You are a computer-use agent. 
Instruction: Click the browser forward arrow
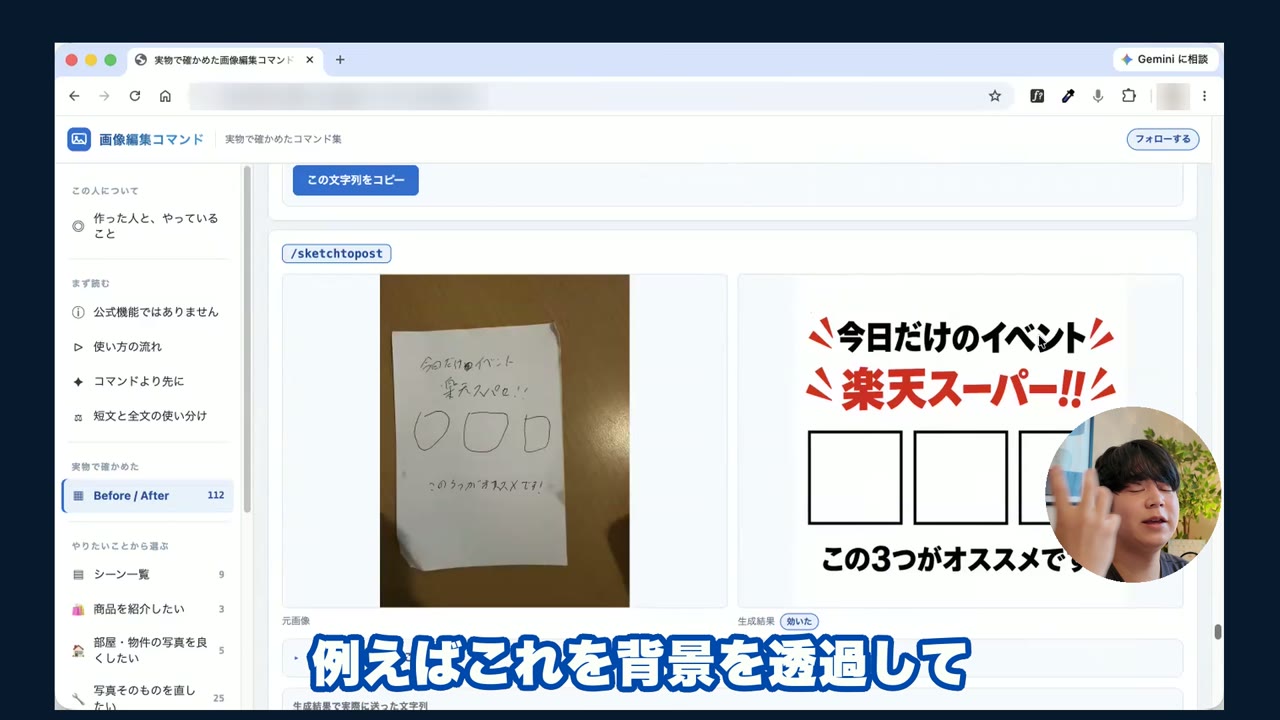tap(104, 96)
